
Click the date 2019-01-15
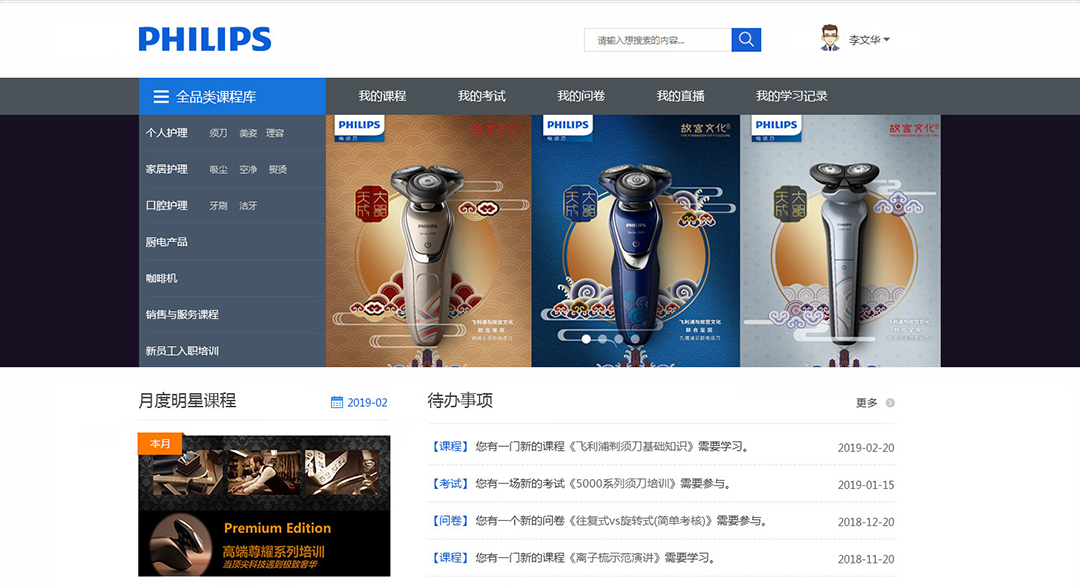[866, 485]
